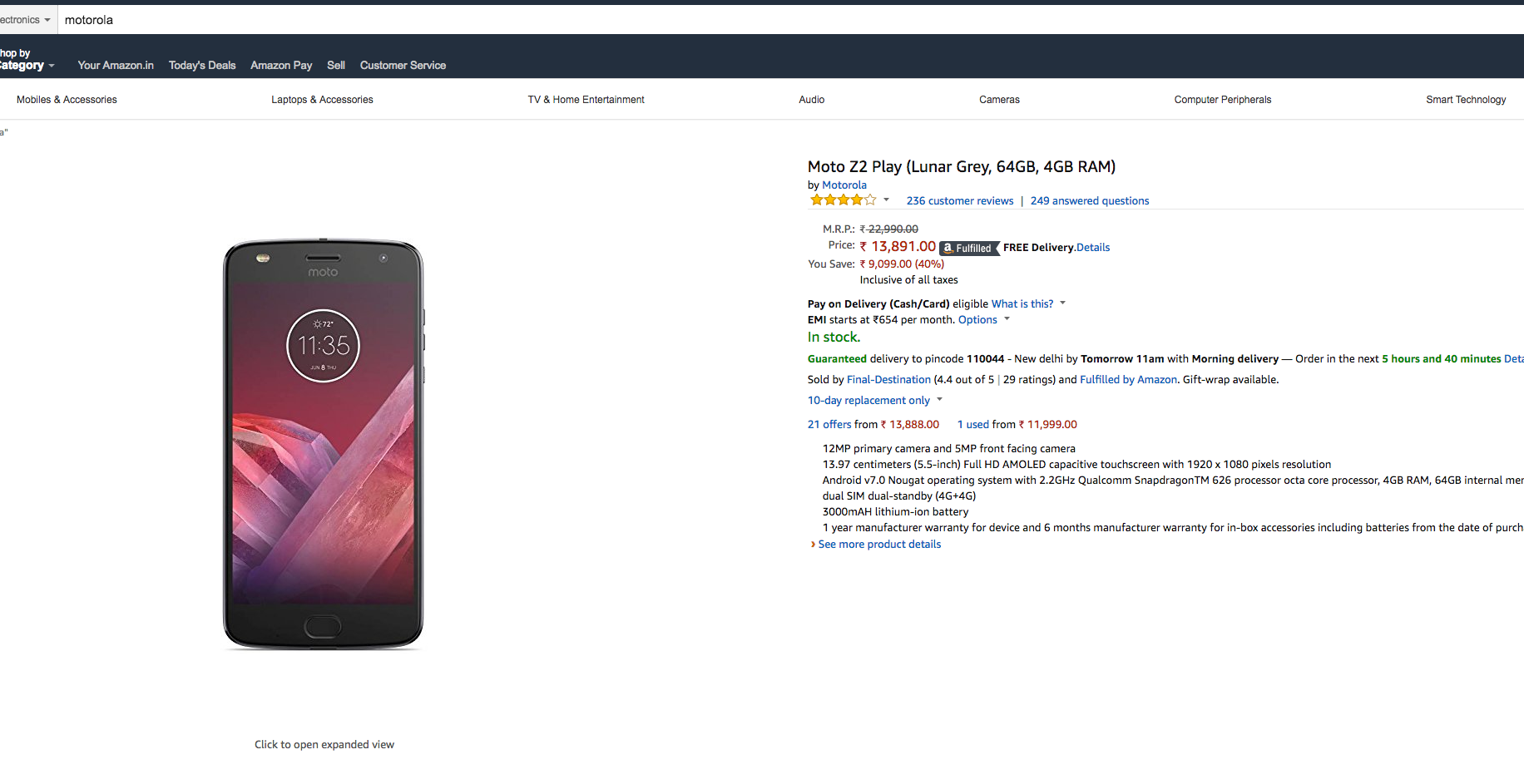The image size is (1524, 784).
Task: Go to Amazon Pay
Action: (x=281, y=66)
